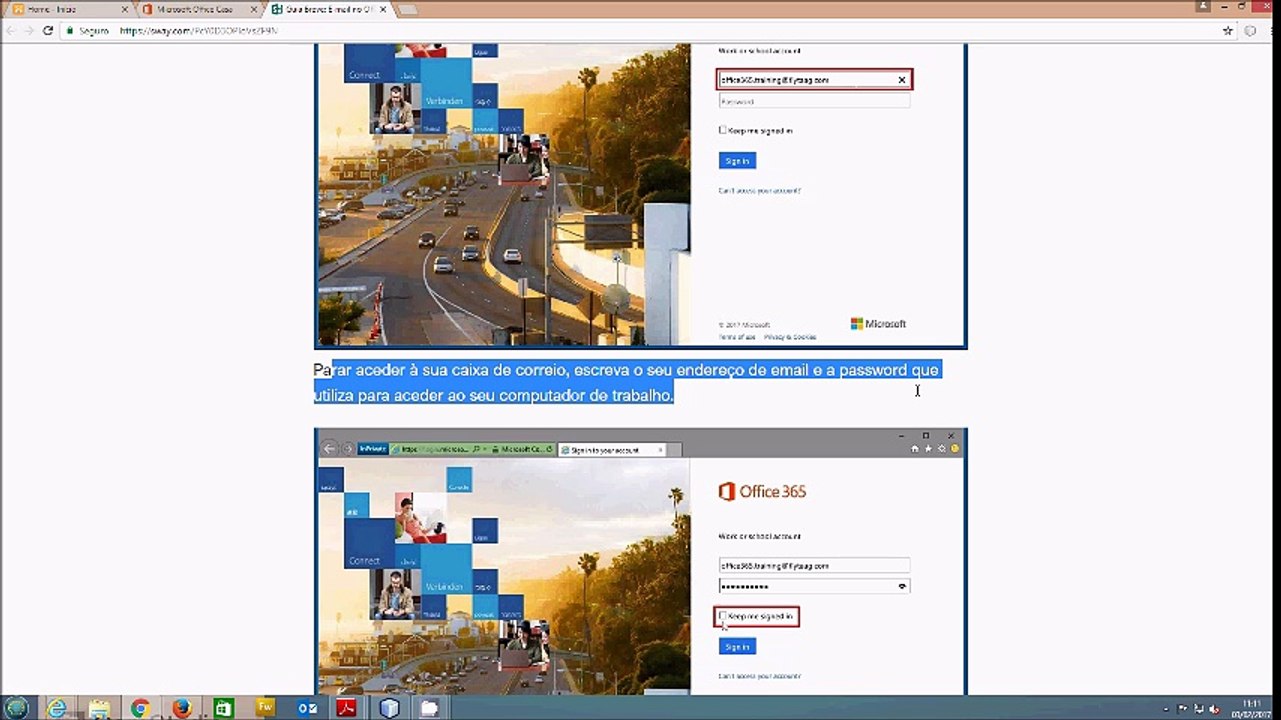Toggle Keep me signed in checkbox in lower image
This screenshot has height=720, width=1281.
[x=723, y=616]
